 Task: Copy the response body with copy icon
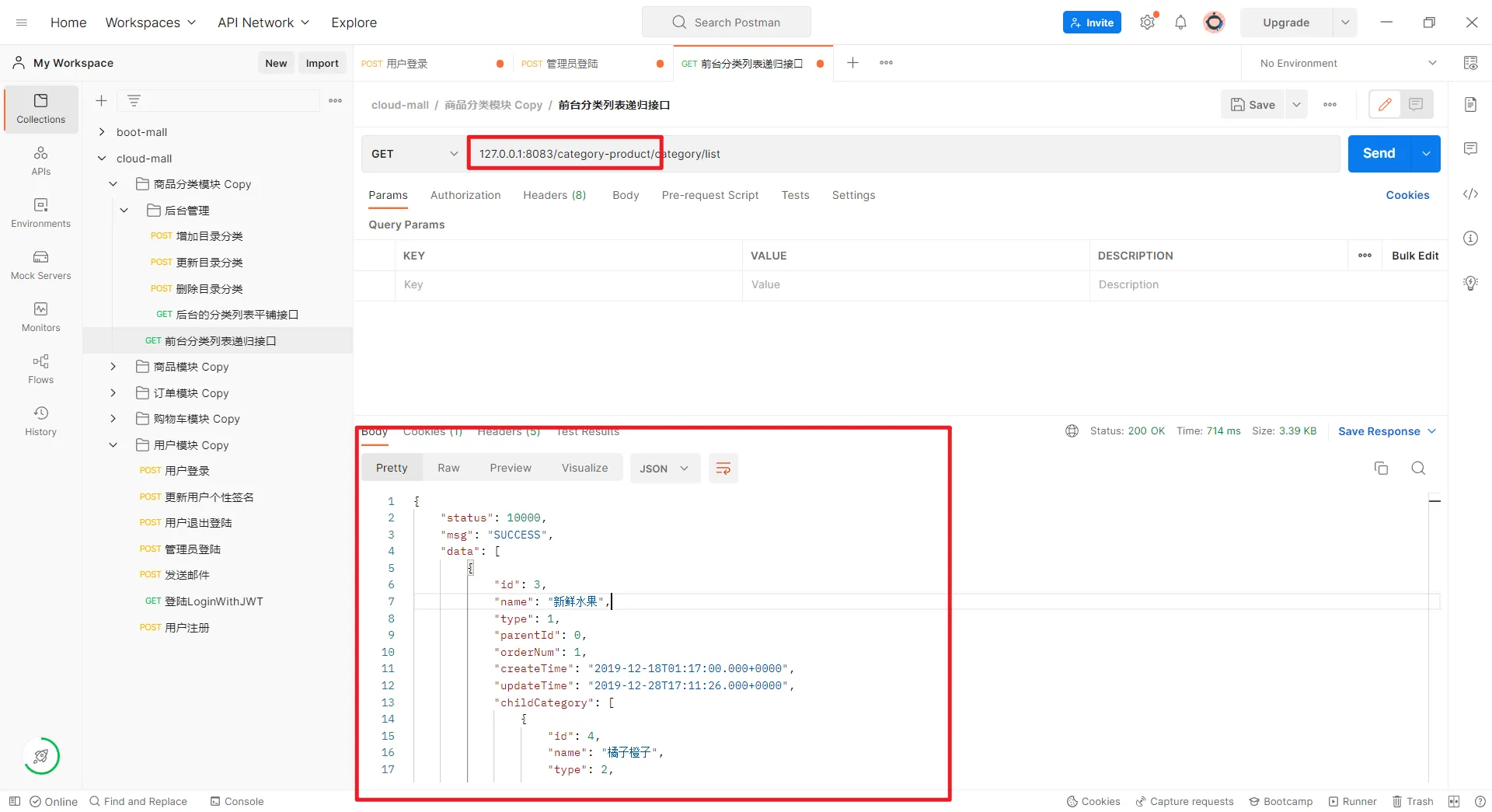(x=1381, y=468)
